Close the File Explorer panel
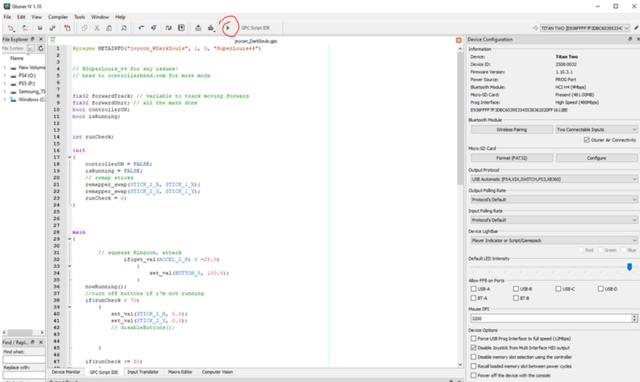Image resolution: width=640 pixels, height=382 pixels. click(x=41, y=39)
